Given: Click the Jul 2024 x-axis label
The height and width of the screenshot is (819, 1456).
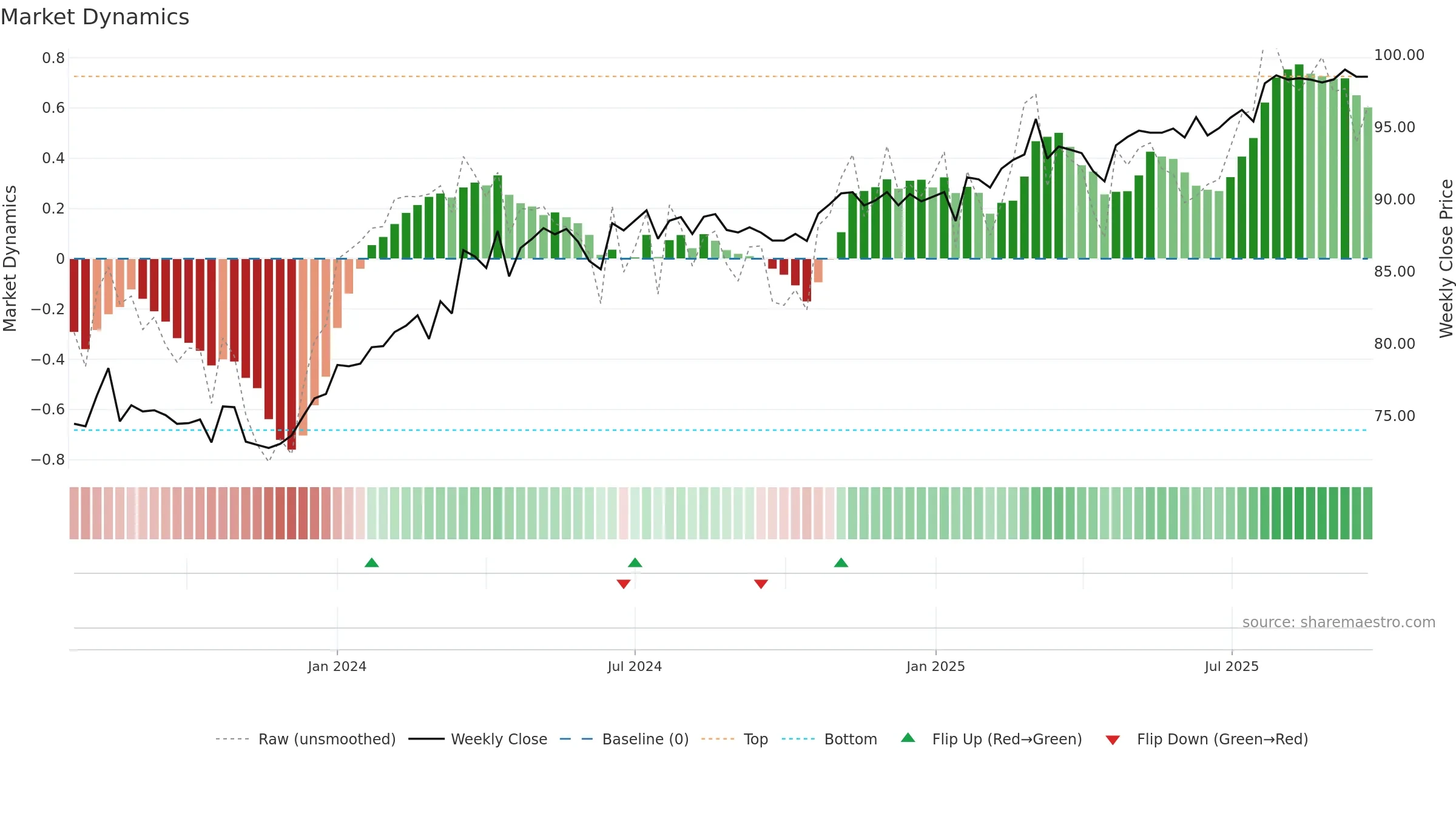Looking at the screenshot, I should [x=635, y=666].
